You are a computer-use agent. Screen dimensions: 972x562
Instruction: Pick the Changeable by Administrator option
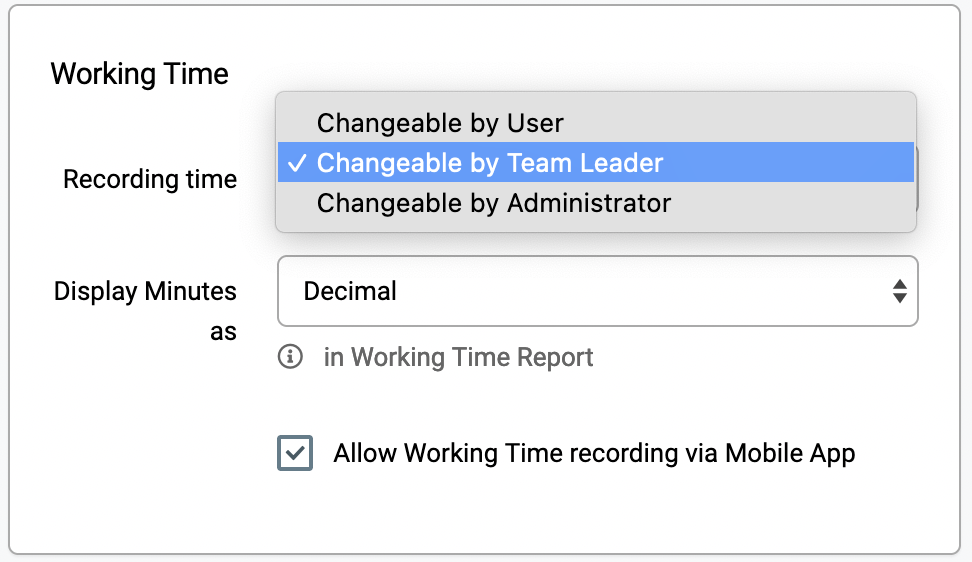coord(596,203)
